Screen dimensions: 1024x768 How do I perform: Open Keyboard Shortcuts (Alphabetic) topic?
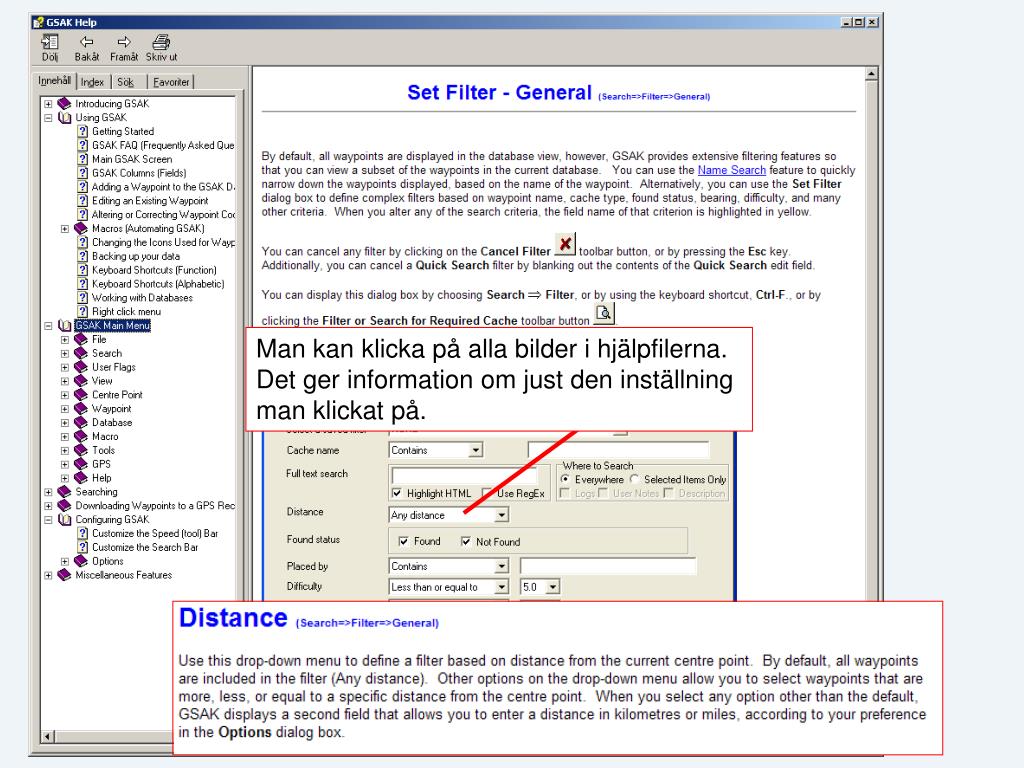click(x=158, y=284)
